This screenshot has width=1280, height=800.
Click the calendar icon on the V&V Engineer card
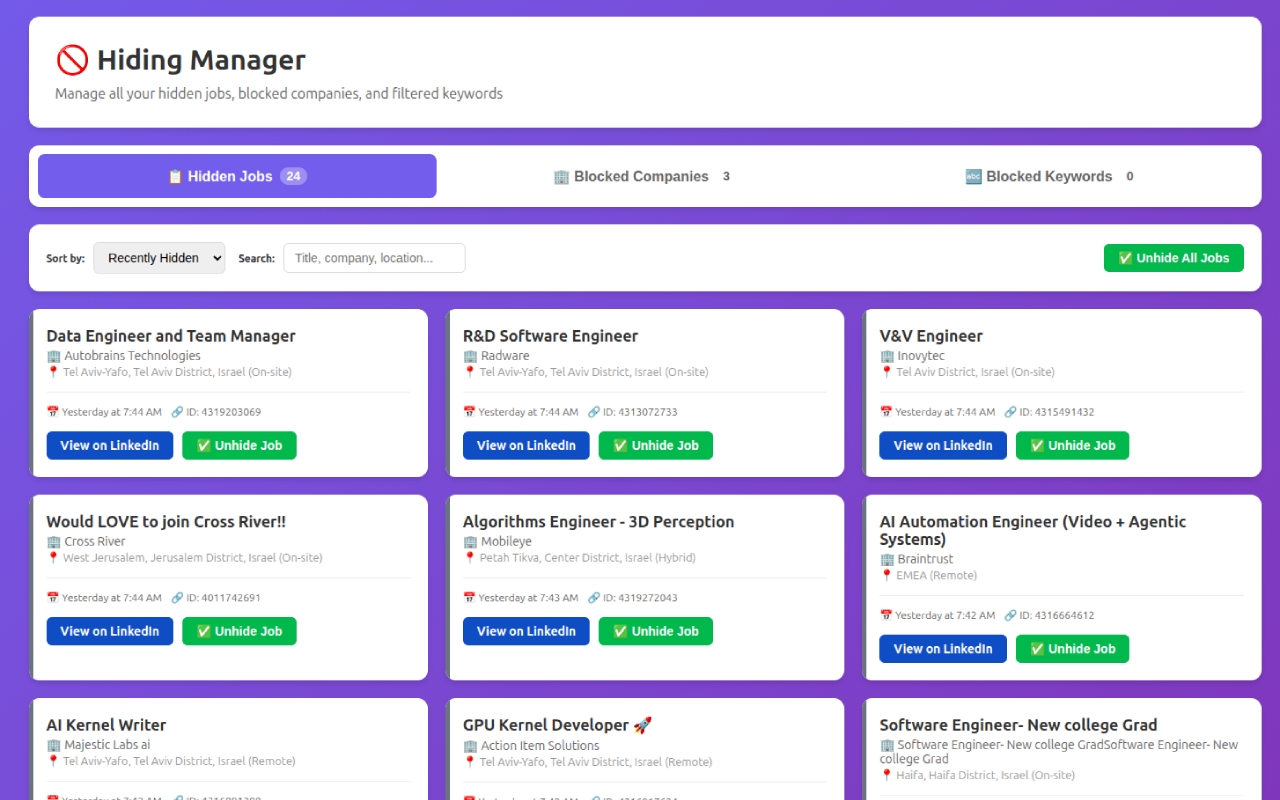click(886, 411)
